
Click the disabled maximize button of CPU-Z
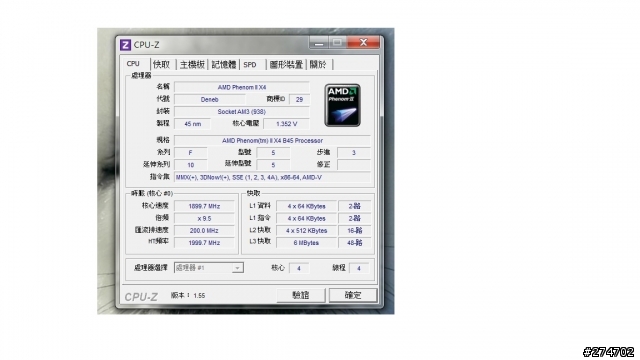(338, 42)
